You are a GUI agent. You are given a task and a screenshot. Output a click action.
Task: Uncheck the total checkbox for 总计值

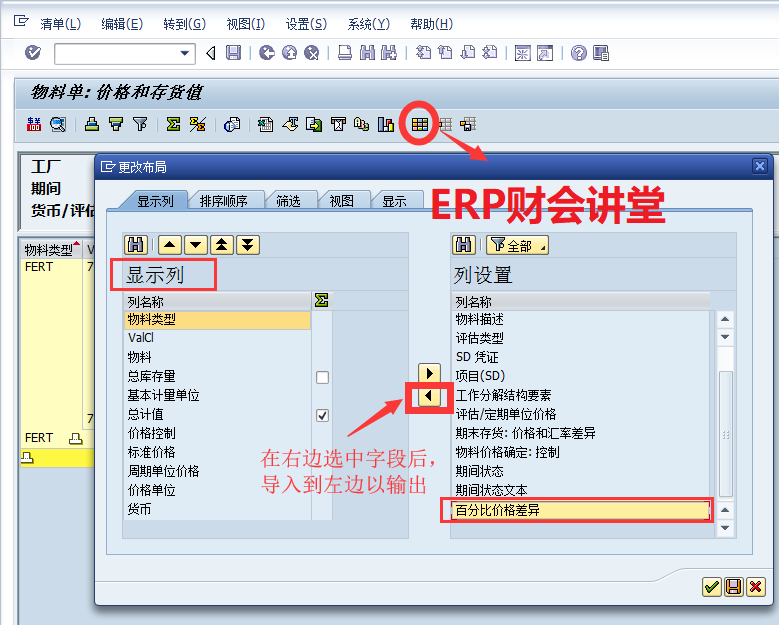(322, 415)
